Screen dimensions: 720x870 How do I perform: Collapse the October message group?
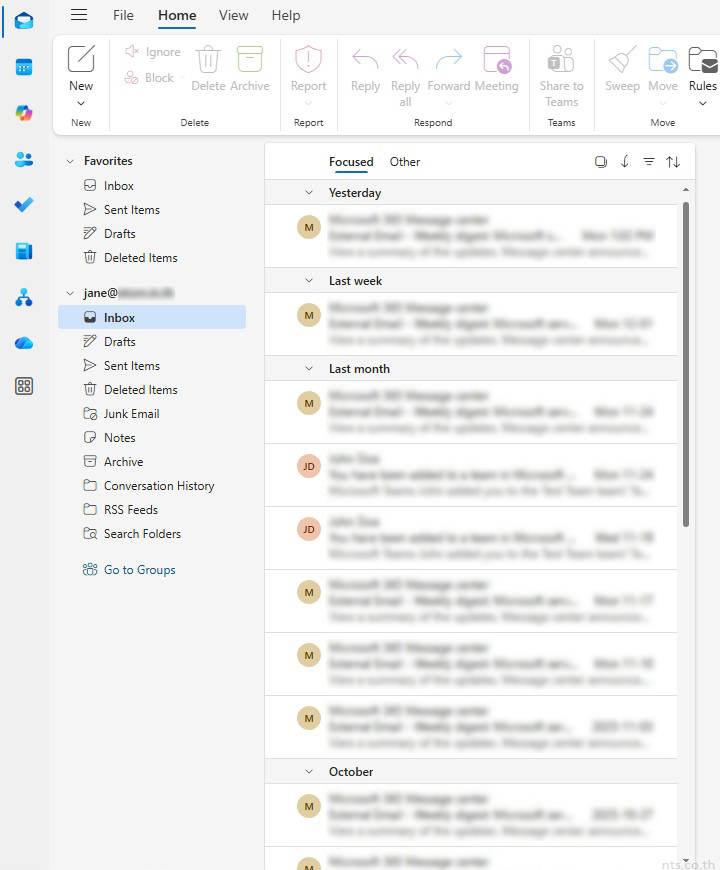pyautogui.click(x=309, y=771)
